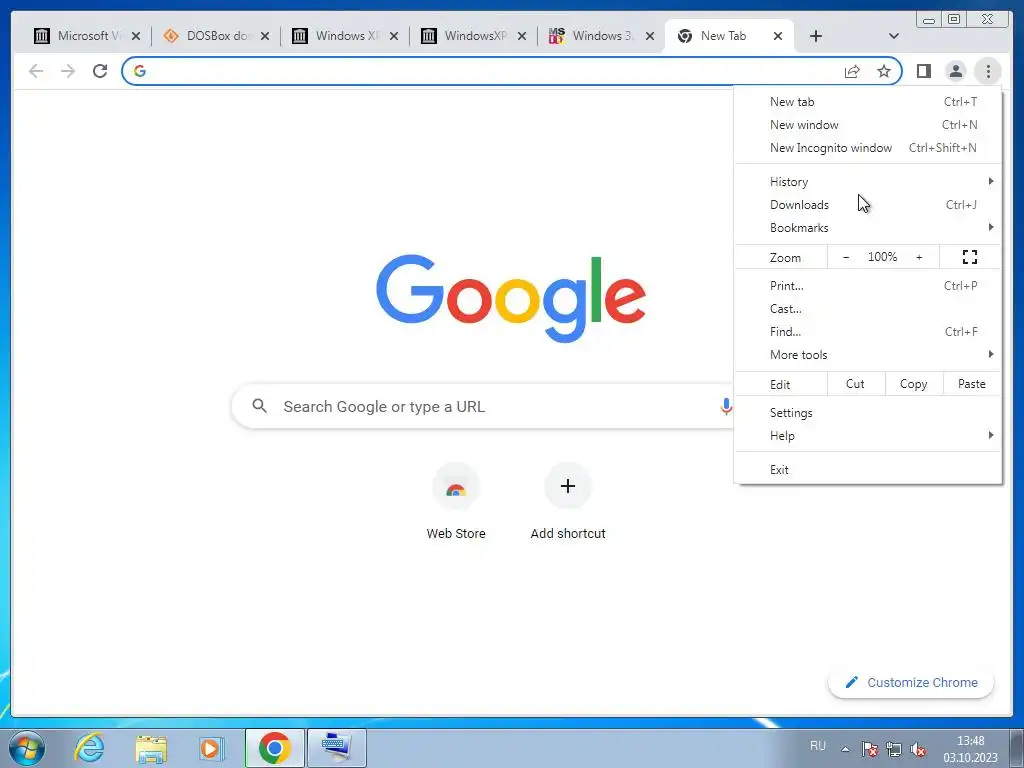Open the Windows Start button
This screenshot has height=768, width=1024.
27,748
